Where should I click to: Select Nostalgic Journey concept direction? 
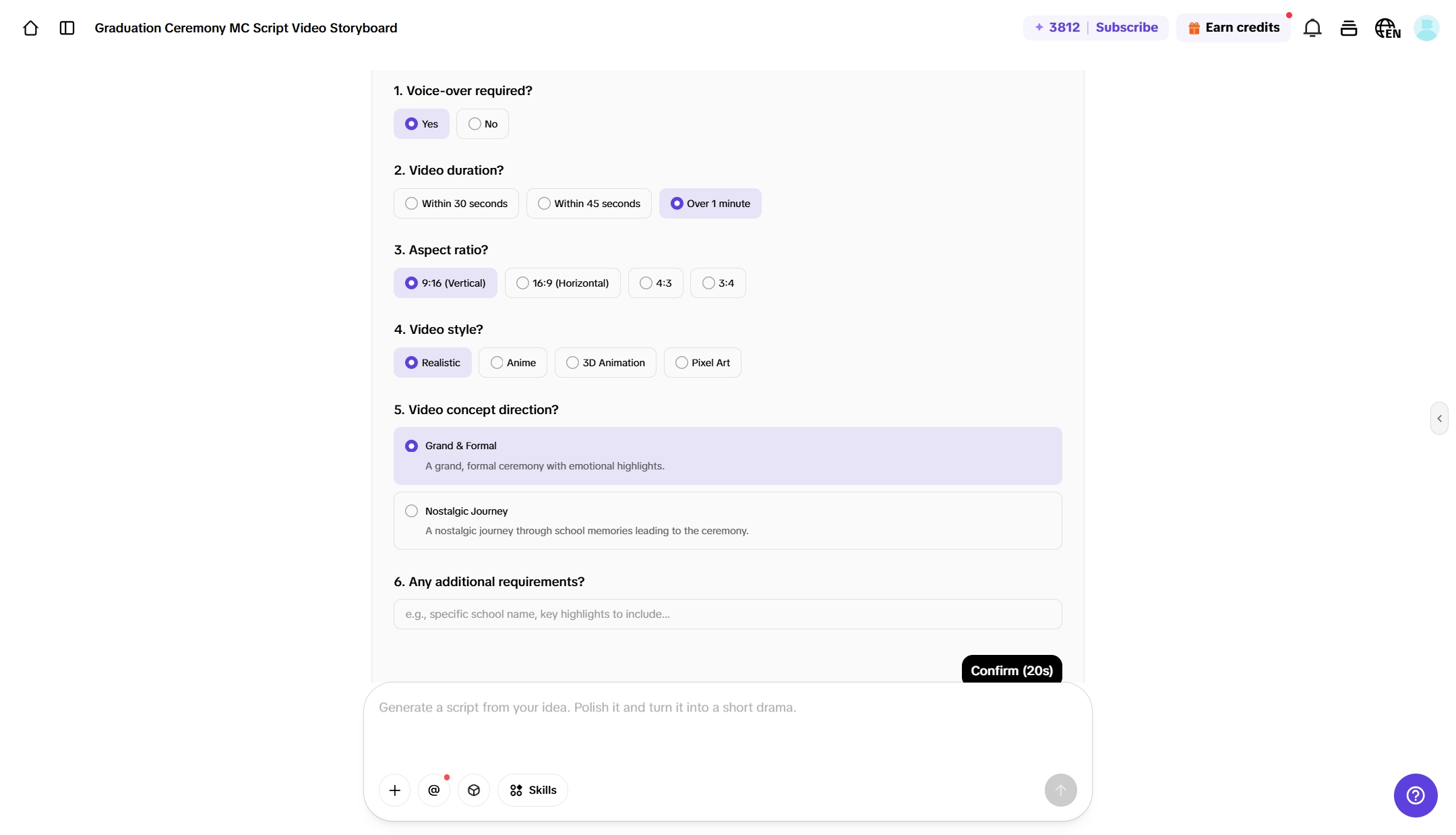coord(727,521)
